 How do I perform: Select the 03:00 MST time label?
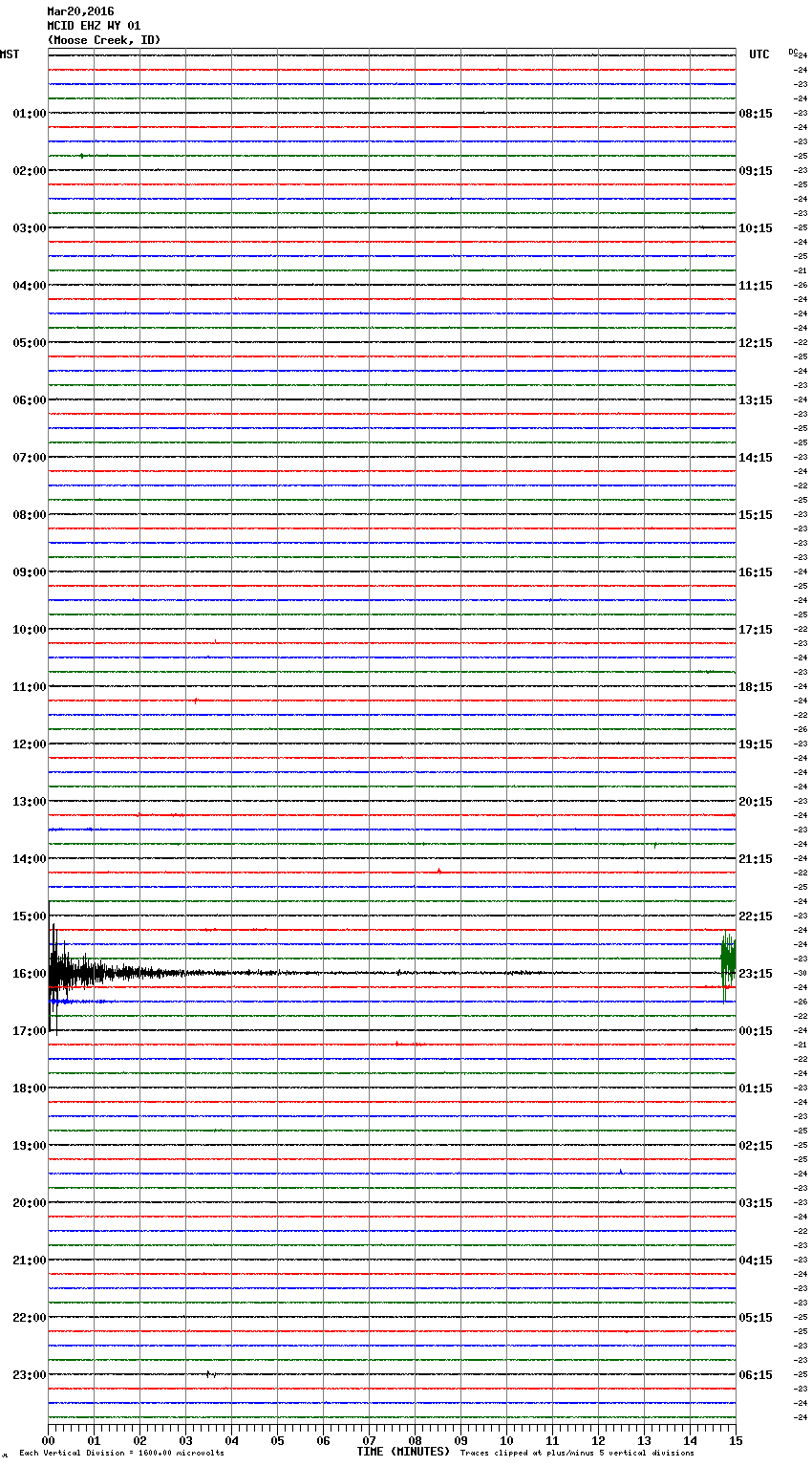pyautogui.click(x=30, y=228)
